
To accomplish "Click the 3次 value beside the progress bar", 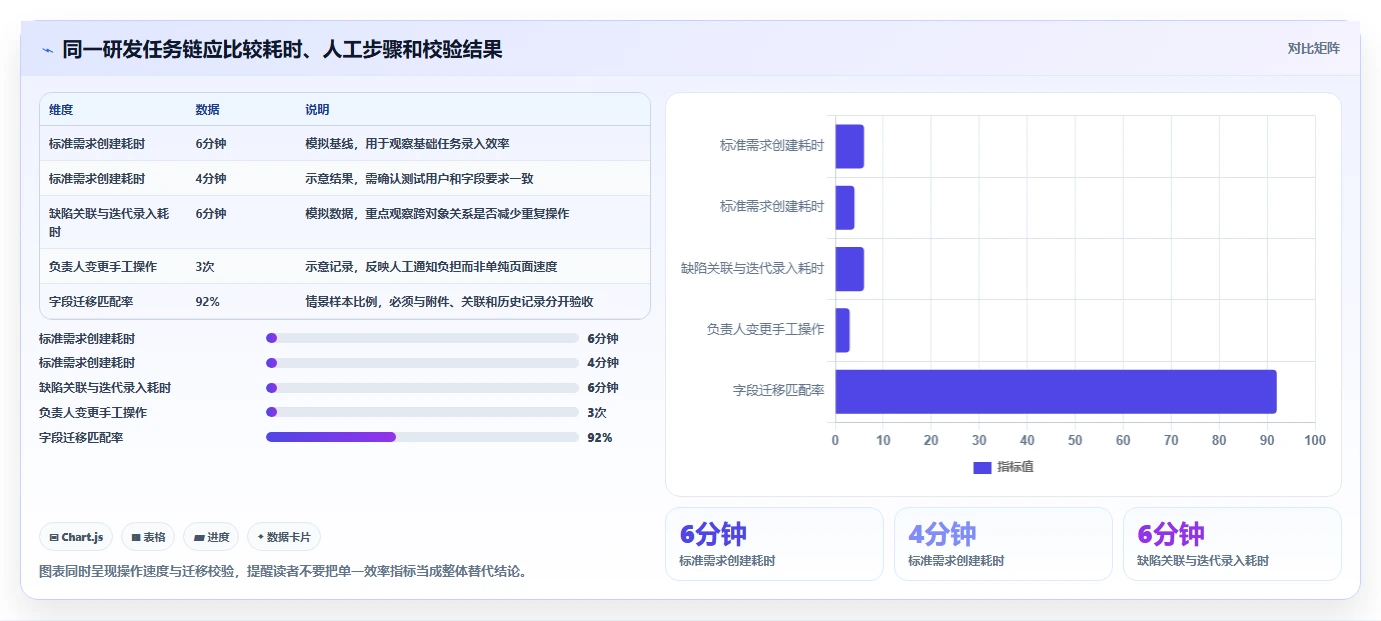I will tap(597, 412).
